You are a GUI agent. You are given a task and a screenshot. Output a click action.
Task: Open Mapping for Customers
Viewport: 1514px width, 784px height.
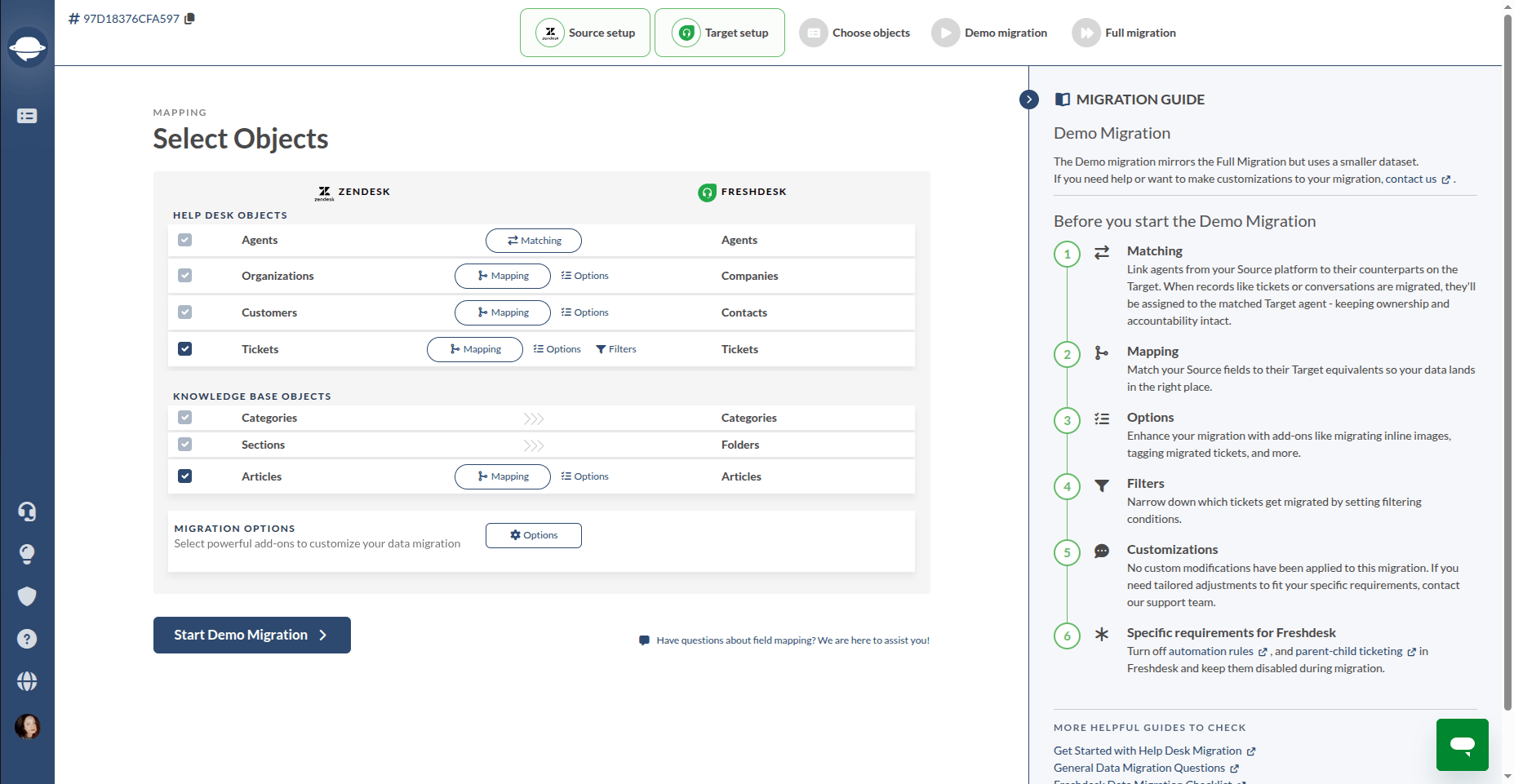503,313
